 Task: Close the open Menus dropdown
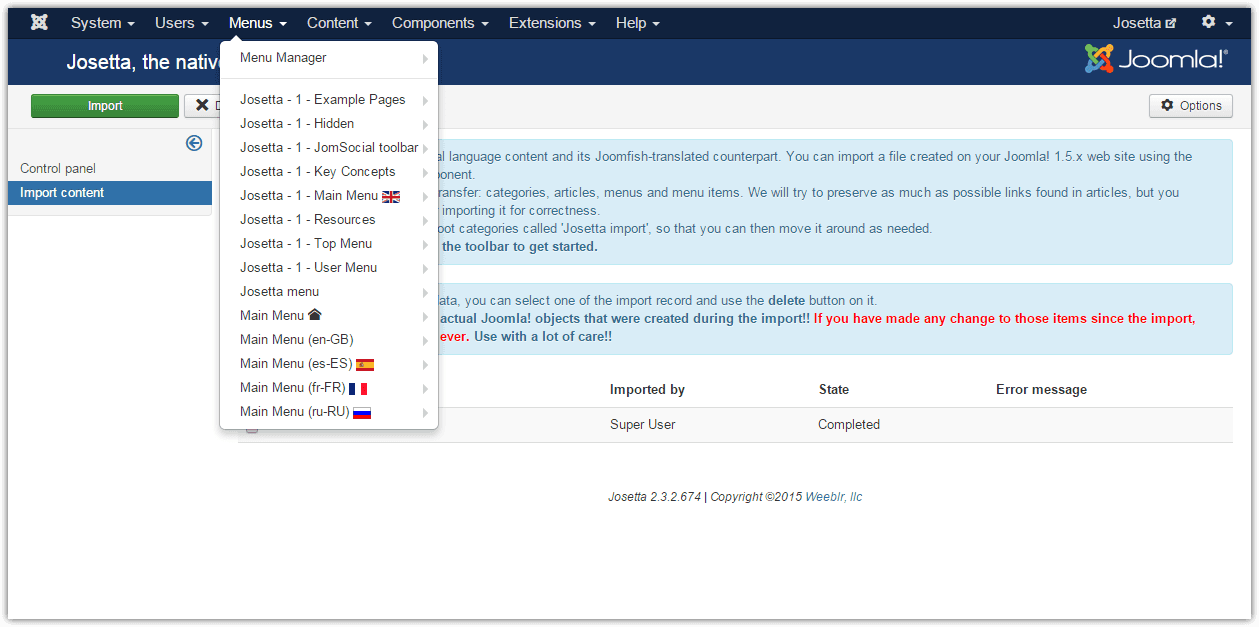258,23
